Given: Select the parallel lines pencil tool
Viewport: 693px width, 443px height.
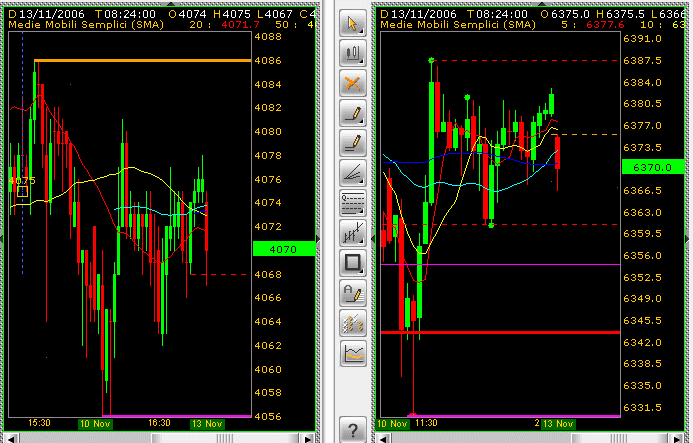Looking at the screenshot, I should click(x=352, y=143).
